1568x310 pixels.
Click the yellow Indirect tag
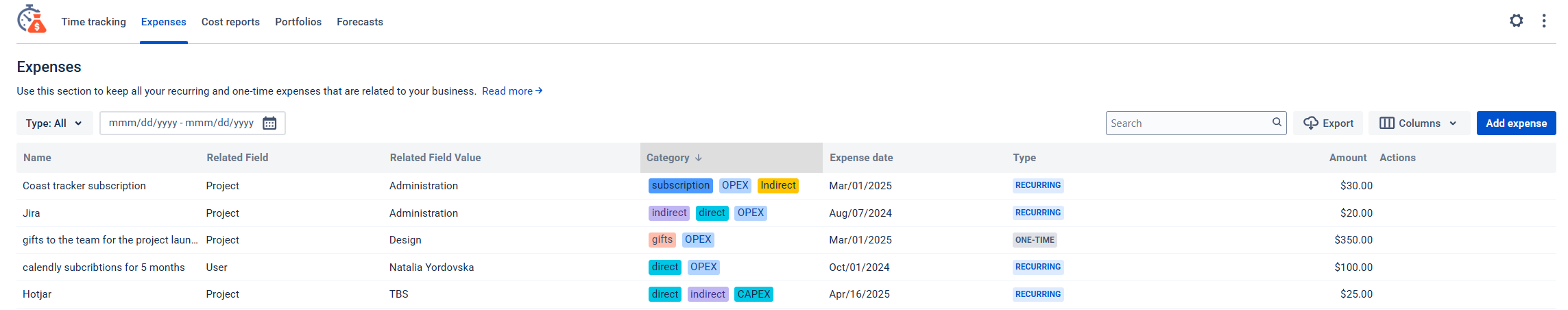(778, 185)
